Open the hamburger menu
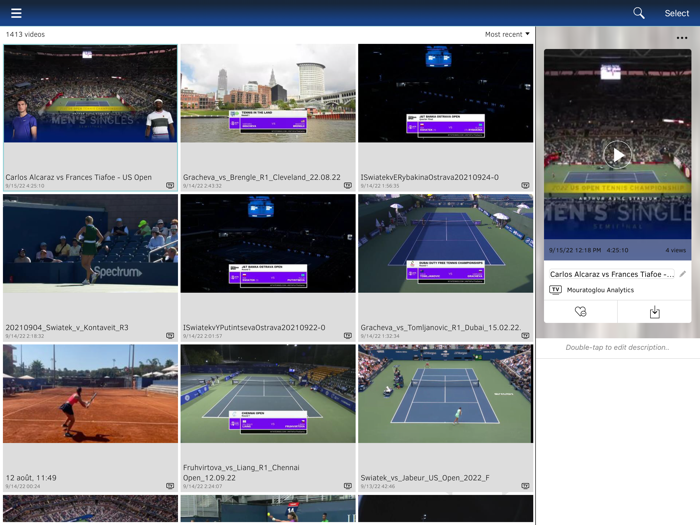700x525 pixels. 16,13
